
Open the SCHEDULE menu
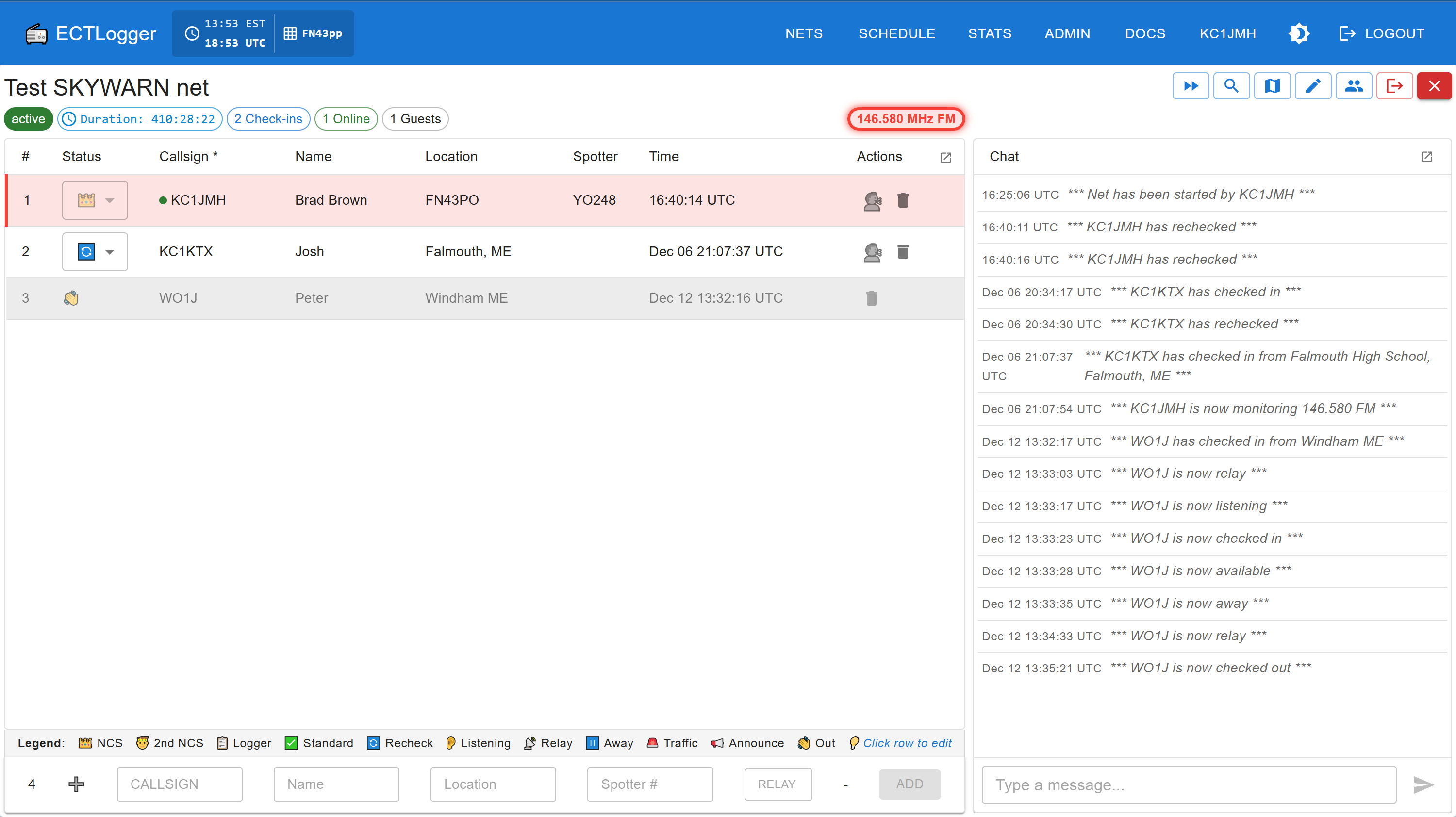click(x=897, y=33)
